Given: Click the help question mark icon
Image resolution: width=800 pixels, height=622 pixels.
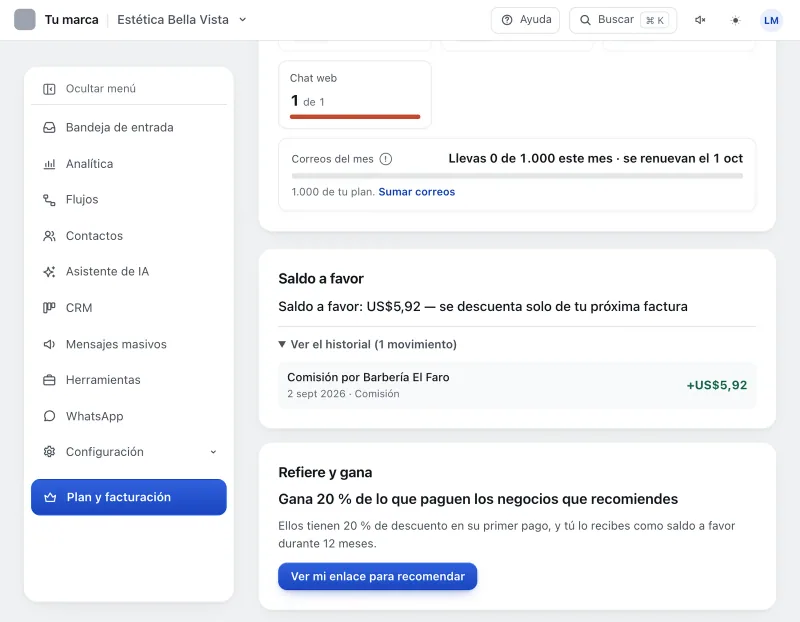Looking at the screenshot, I should coord(507,20).
